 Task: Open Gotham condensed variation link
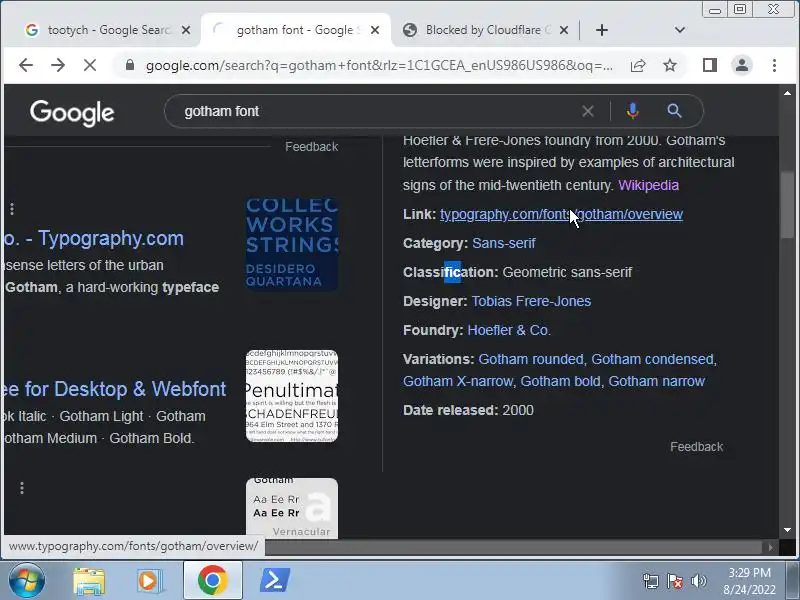click(652, 360)
